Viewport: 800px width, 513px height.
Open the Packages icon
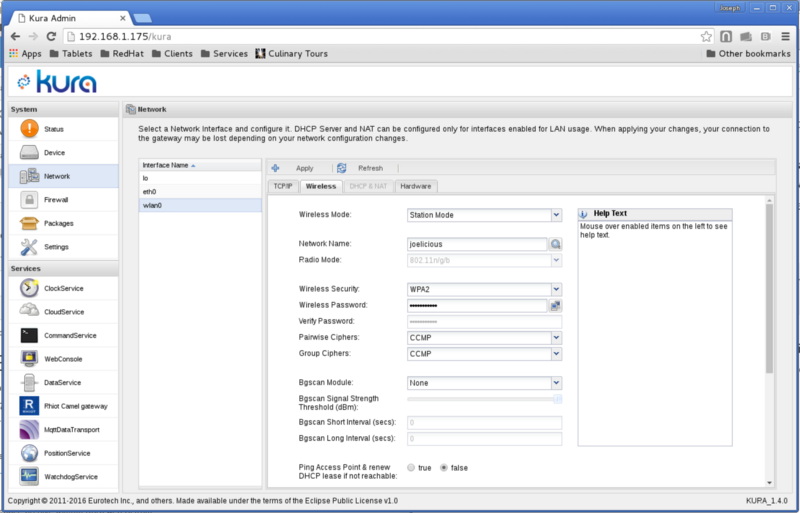click(x=29, y=223)
